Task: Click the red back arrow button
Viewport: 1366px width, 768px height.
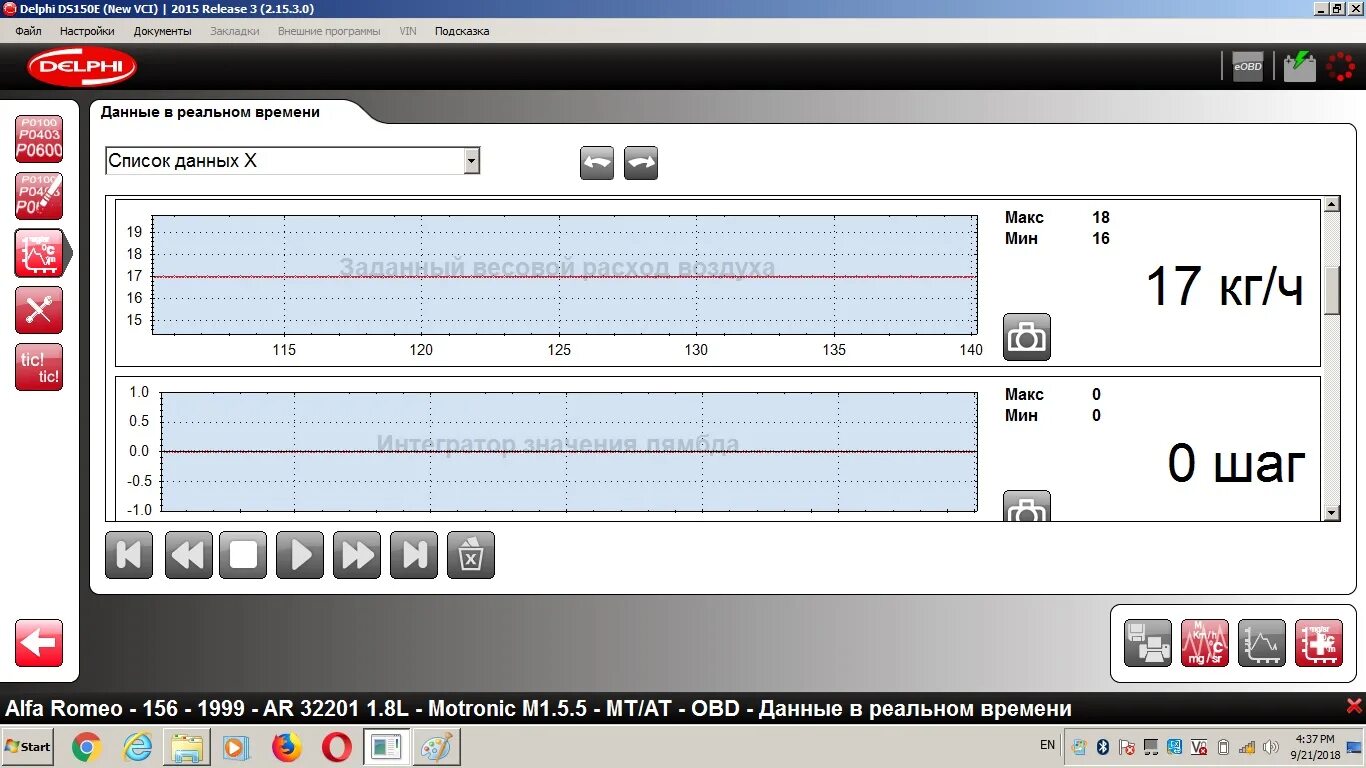Action: pyautogui.click(x=39, y=643)
